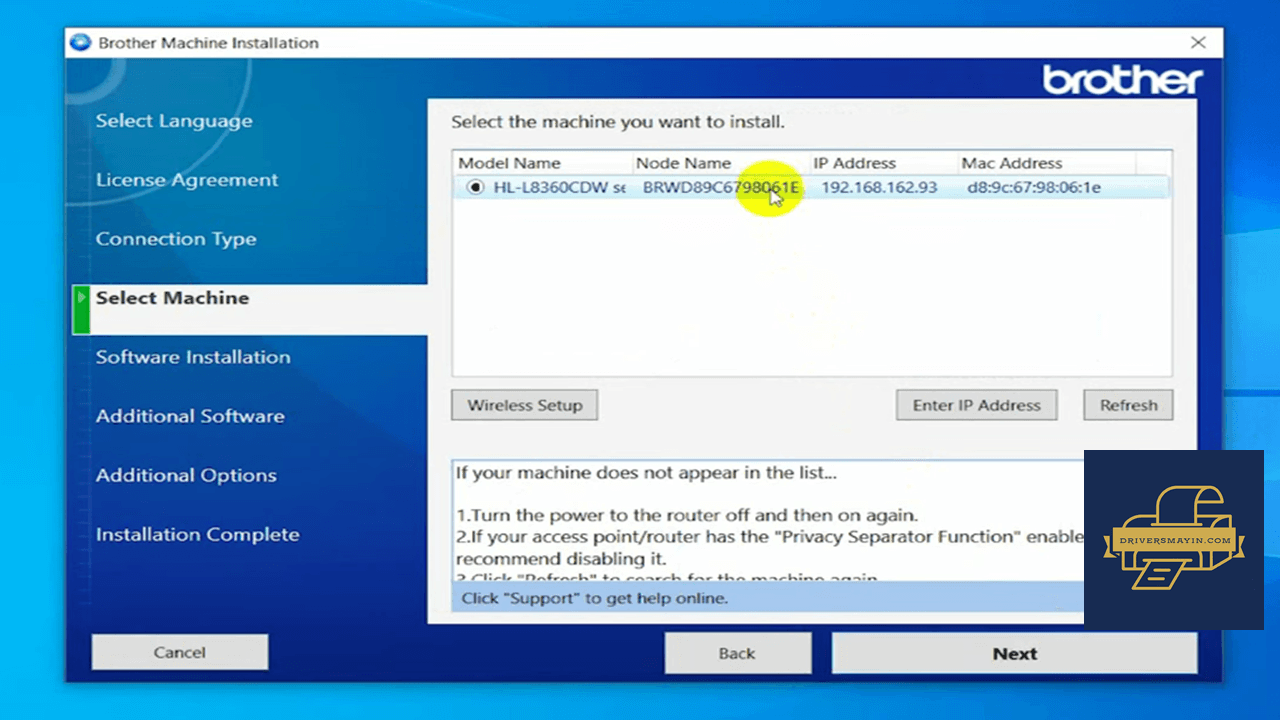Click the Installation Complete step
1280x720 pixels.
(x=197, y=534)
